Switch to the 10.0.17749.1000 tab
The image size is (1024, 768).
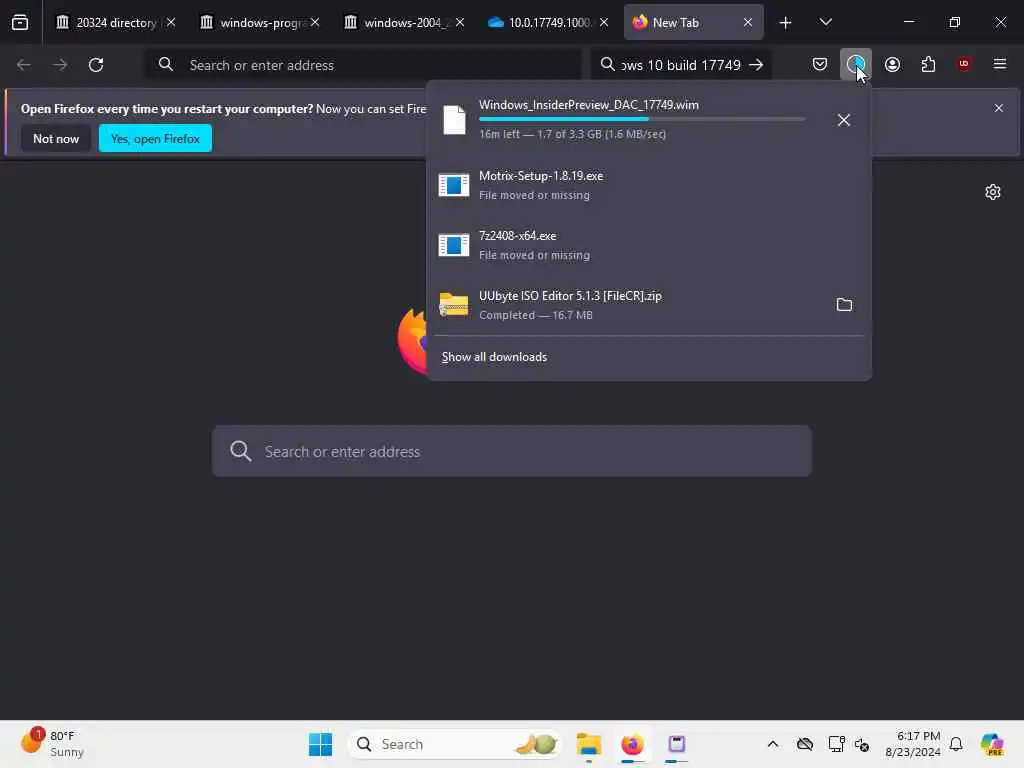pyautogui.click(x=550, y=22)
